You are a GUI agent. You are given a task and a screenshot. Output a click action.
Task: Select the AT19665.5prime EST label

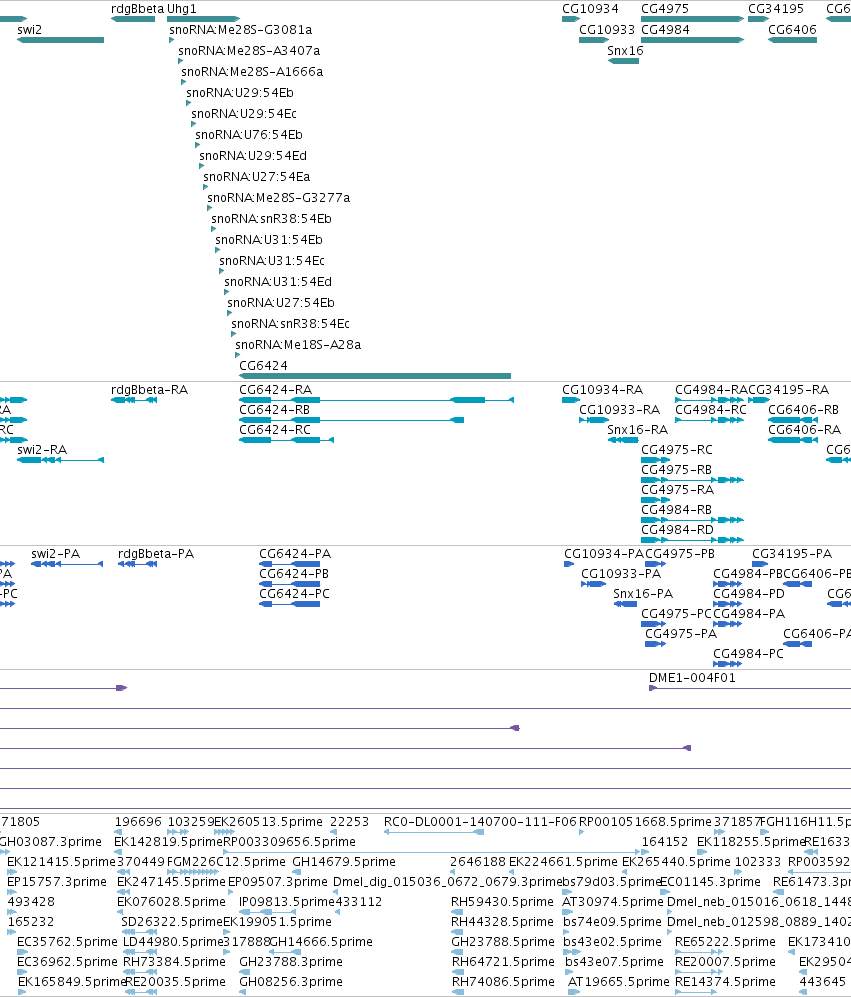click(x=619, y=982)
